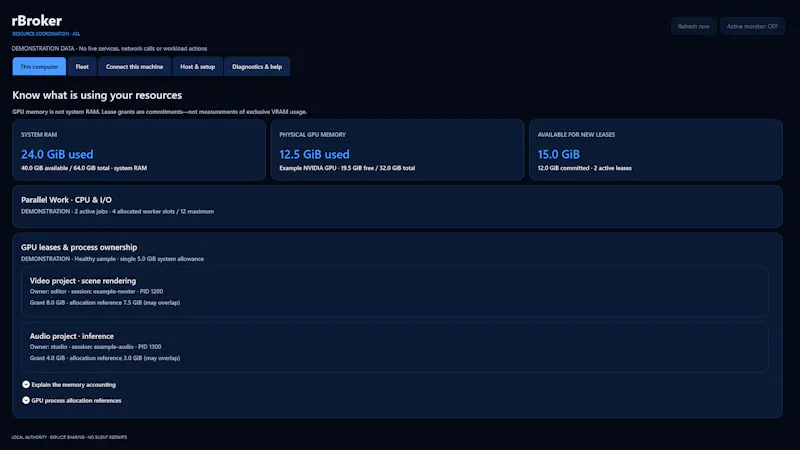
Task: Click the rBroker logo title
Action: 37,21
